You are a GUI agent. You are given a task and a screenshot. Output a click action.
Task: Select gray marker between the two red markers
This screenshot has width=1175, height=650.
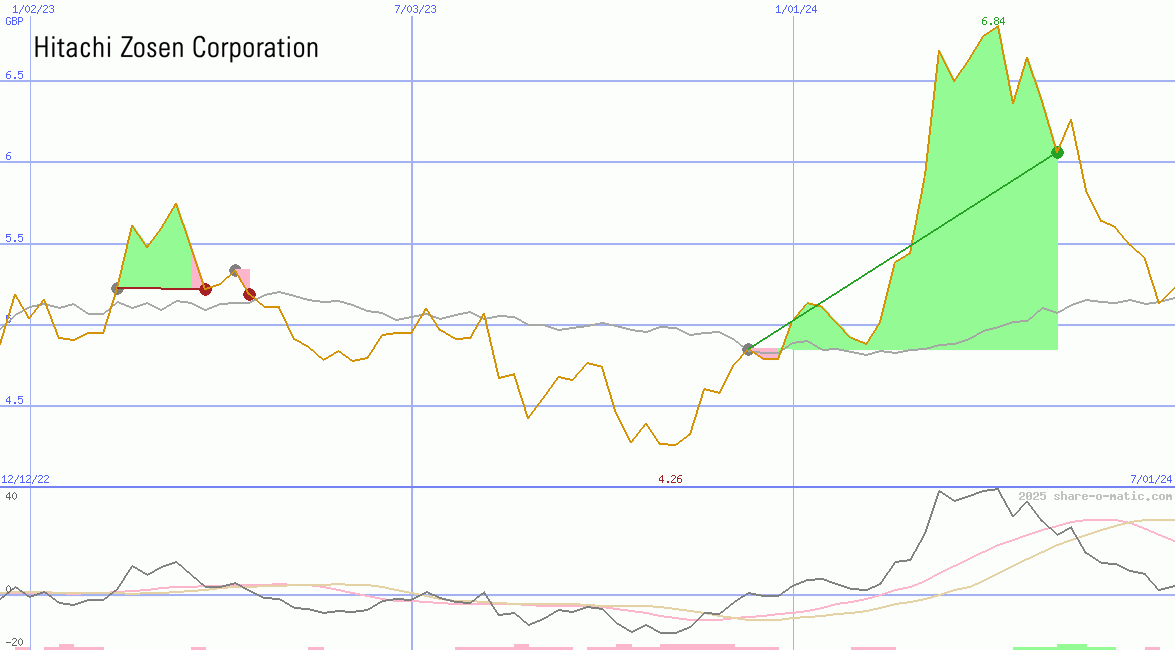(235, 270)
